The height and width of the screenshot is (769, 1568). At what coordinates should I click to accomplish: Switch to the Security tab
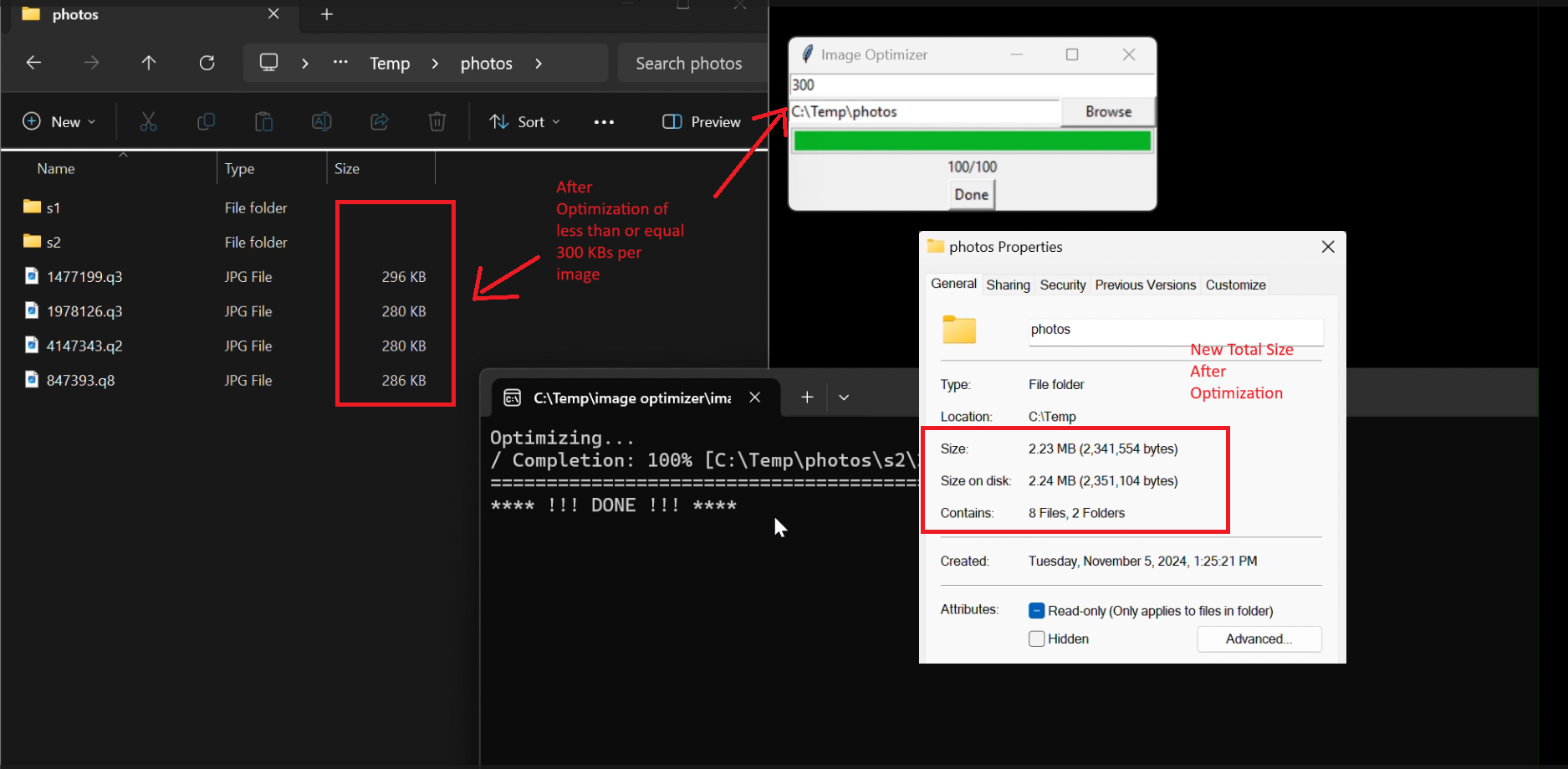click(1062, 285)
